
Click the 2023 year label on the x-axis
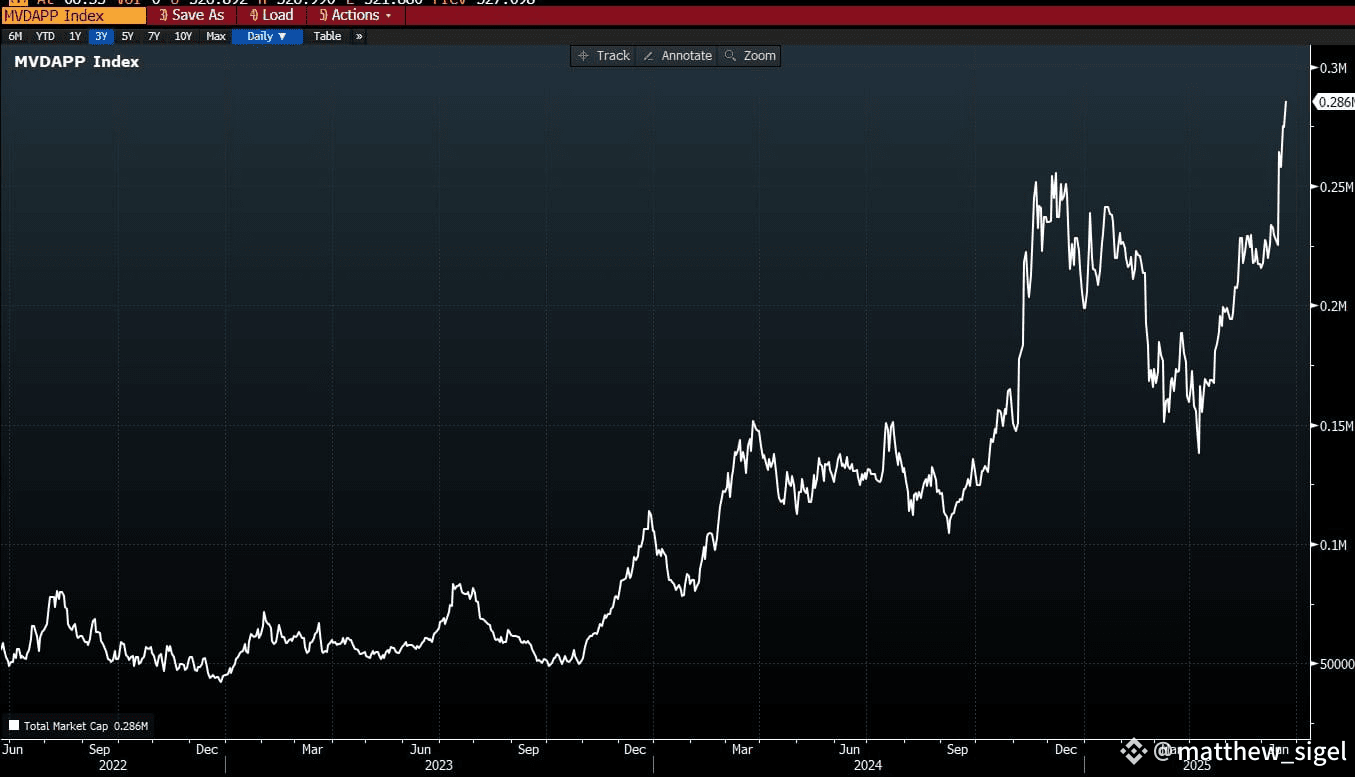438,765
